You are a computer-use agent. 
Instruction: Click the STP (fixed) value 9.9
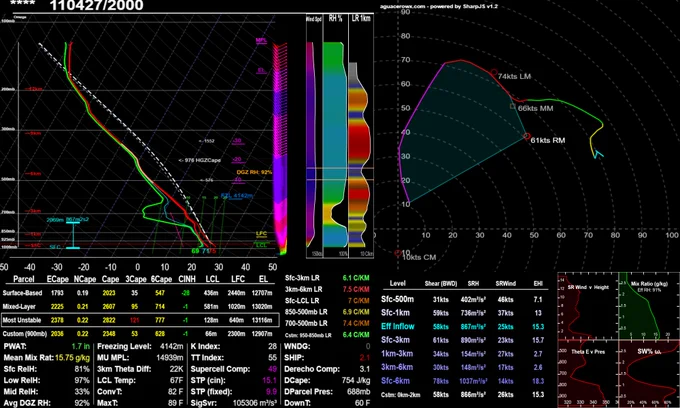pos(271,392)
